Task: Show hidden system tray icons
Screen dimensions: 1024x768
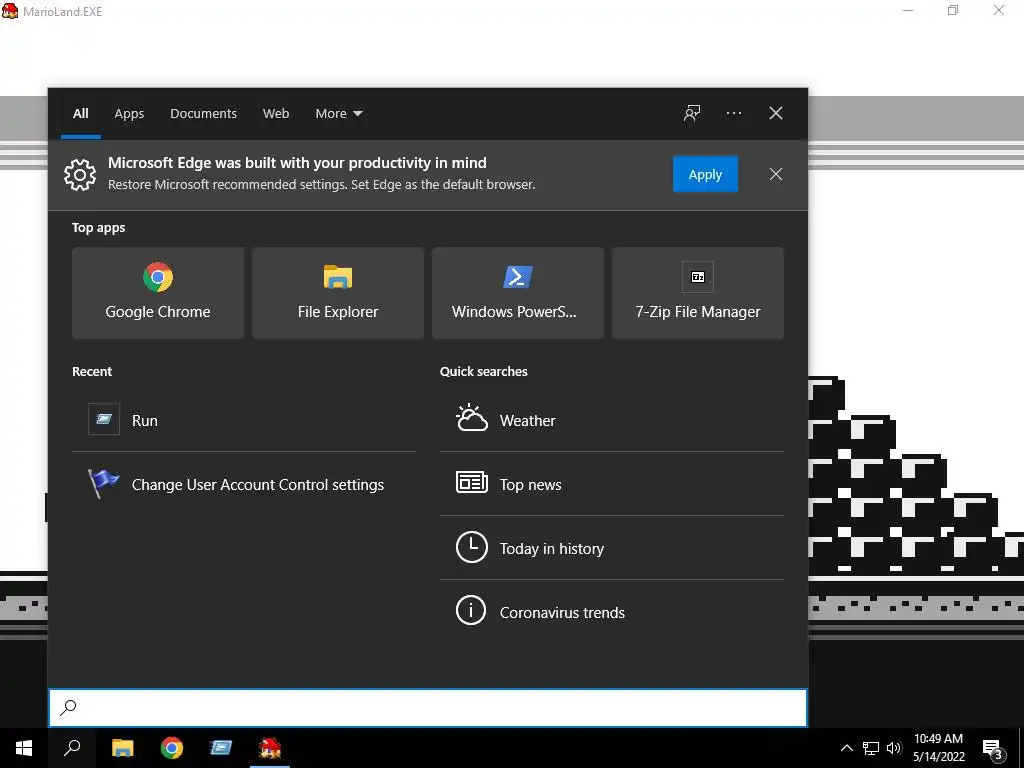Action: [846, 748]
